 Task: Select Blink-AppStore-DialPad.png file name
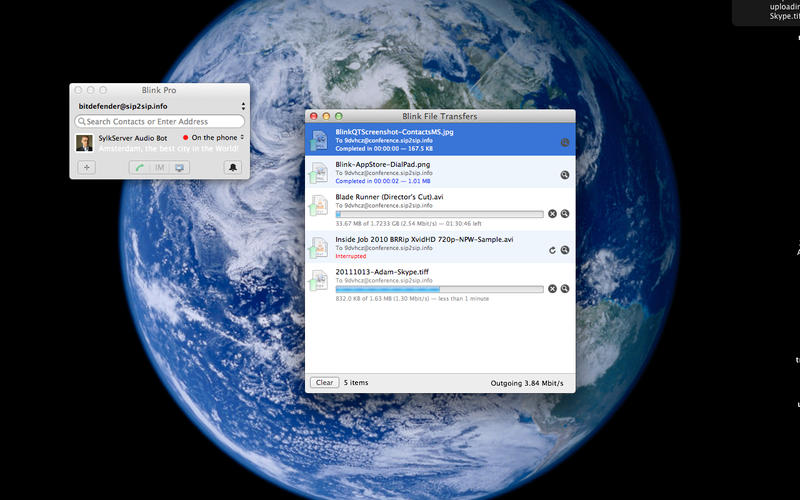(383, 165)
